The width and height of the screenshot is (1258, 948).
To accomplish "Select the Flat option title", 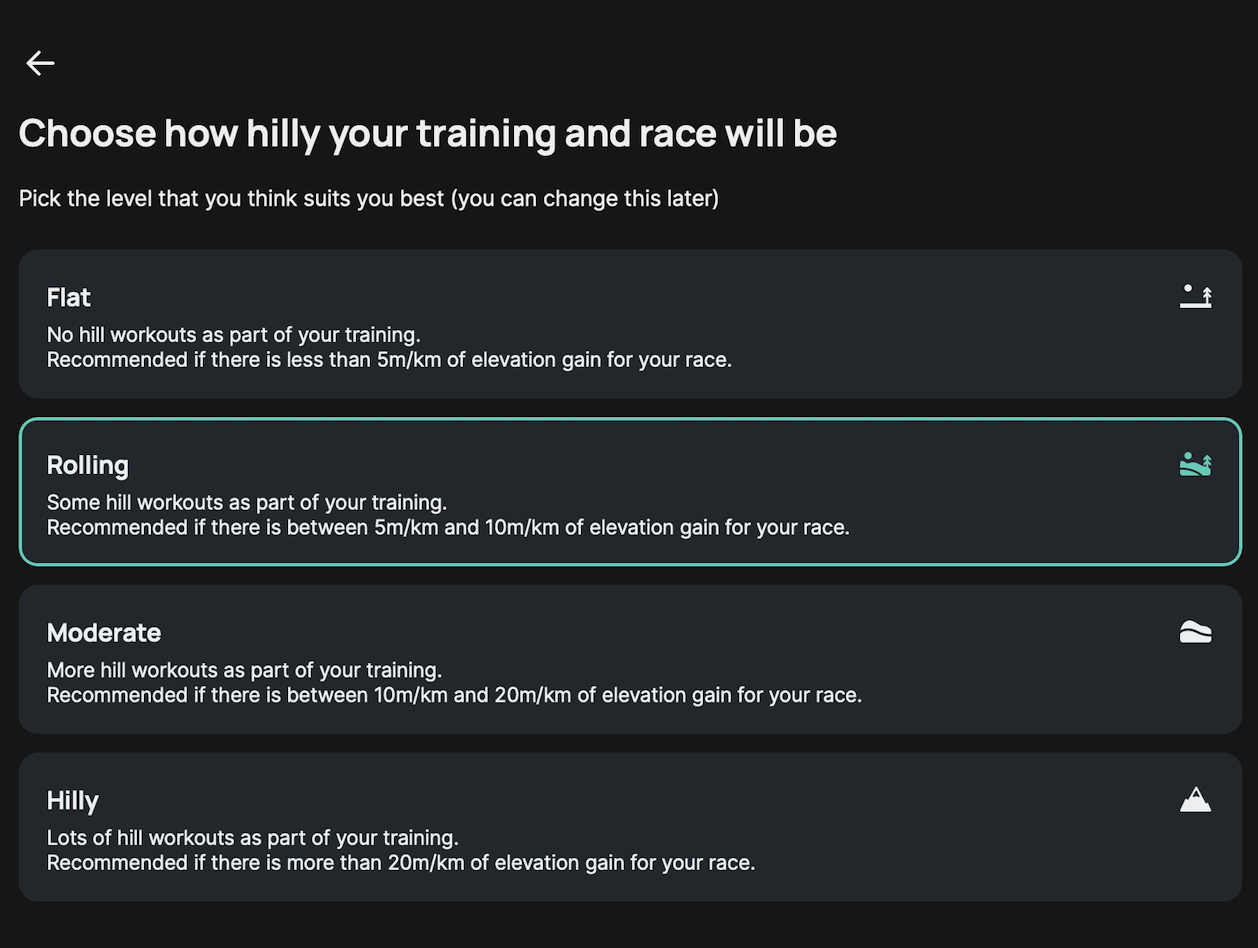I will (x=69, y=298).
